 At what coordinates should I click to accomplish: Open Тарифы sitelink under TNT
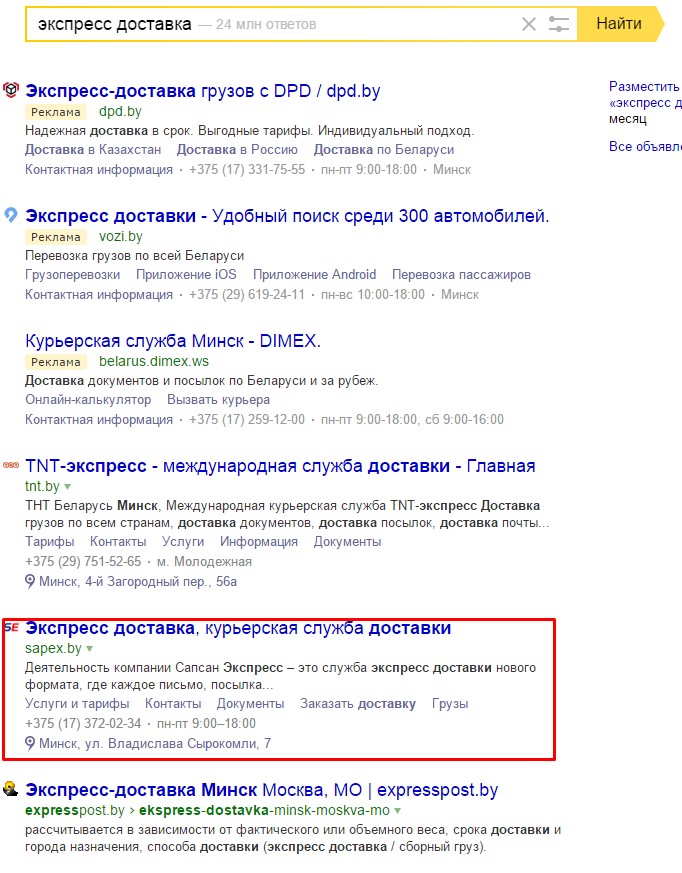(50, 542)
